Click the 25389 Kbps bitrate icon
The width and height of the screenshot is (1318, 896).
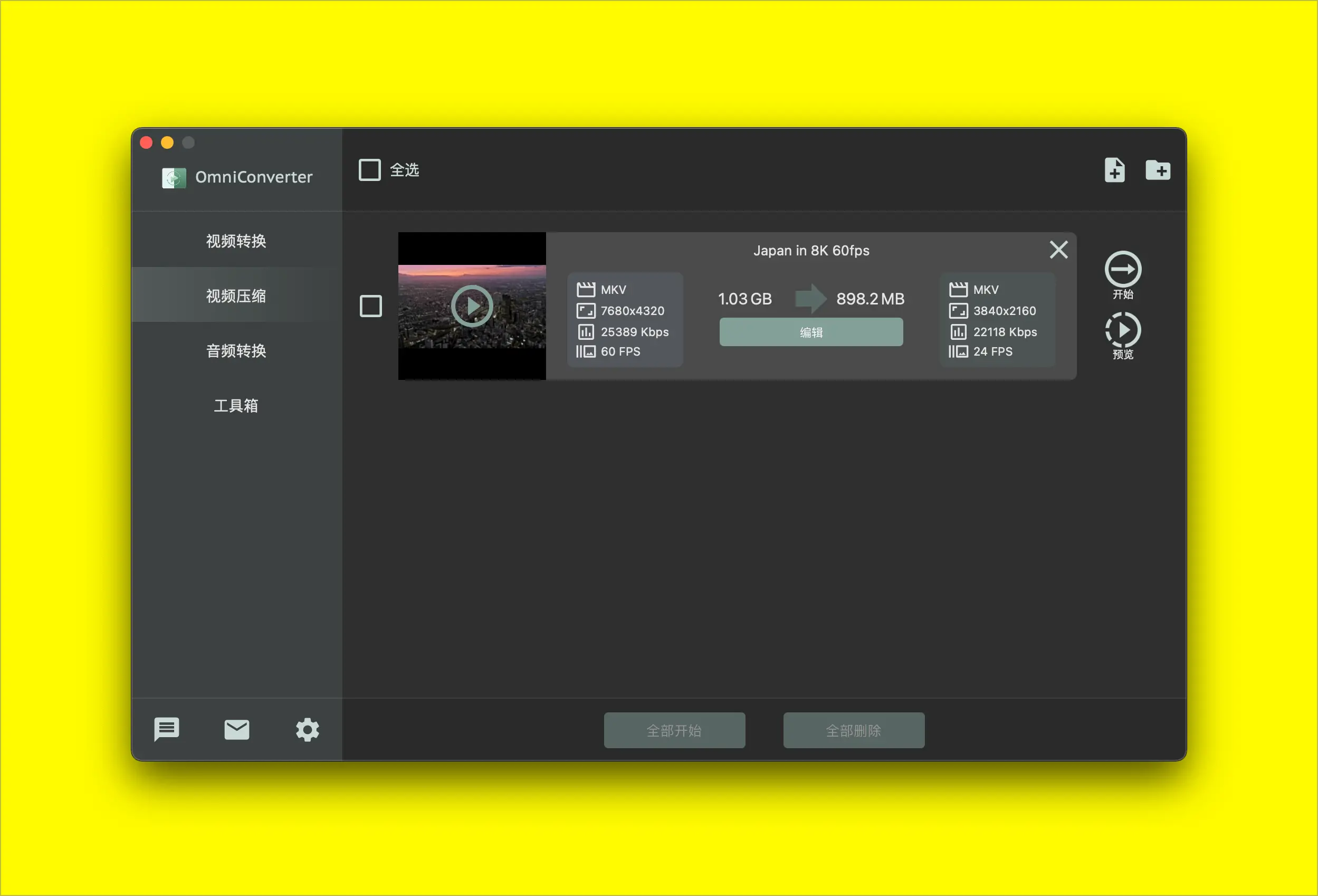586,332
